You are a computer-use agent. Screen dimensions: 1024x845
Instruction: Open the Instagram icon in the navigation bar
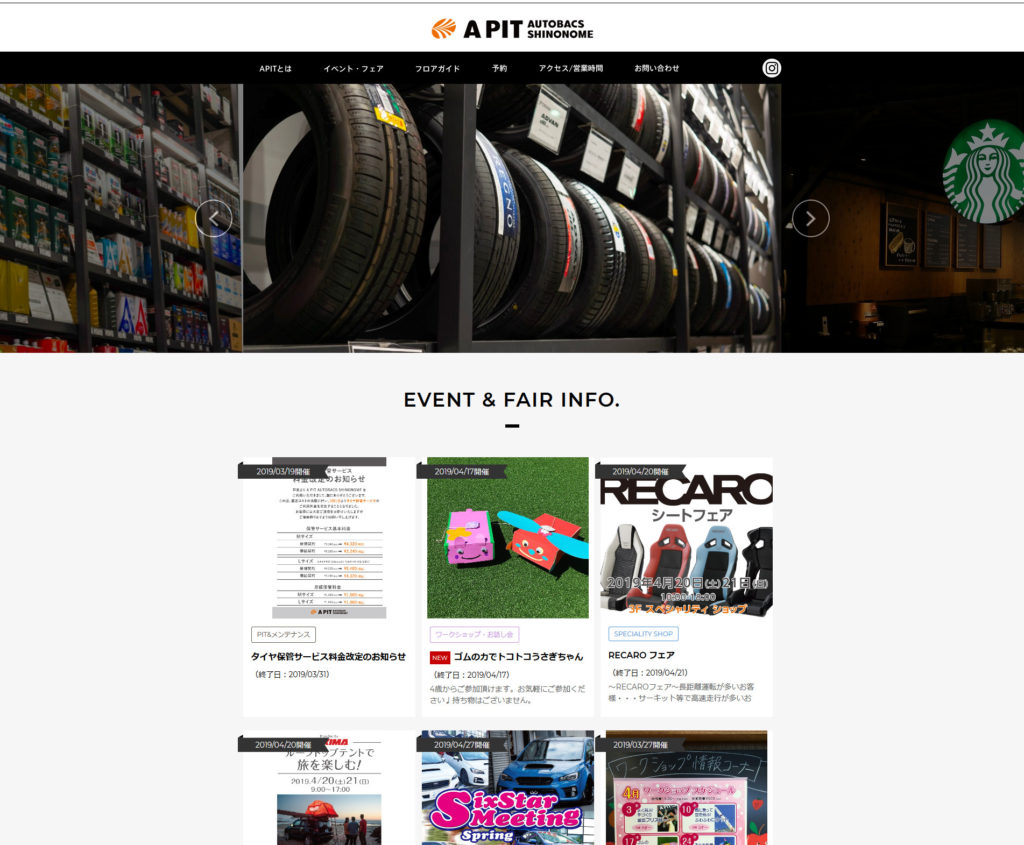[x=770, y=68]
